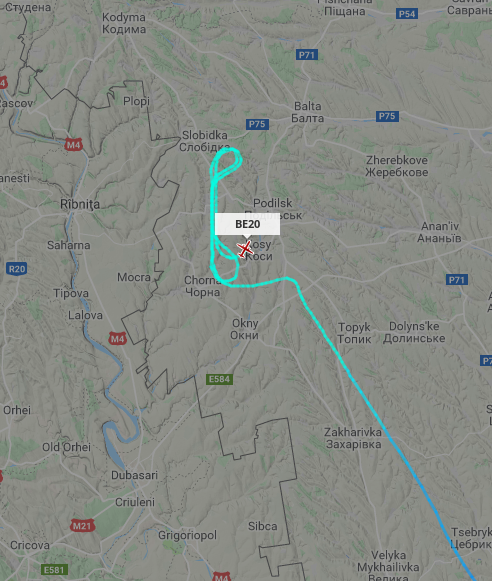The image size is (492, 581).
Task: Click the upper loop of the flight trail
Action: [227, 162]
